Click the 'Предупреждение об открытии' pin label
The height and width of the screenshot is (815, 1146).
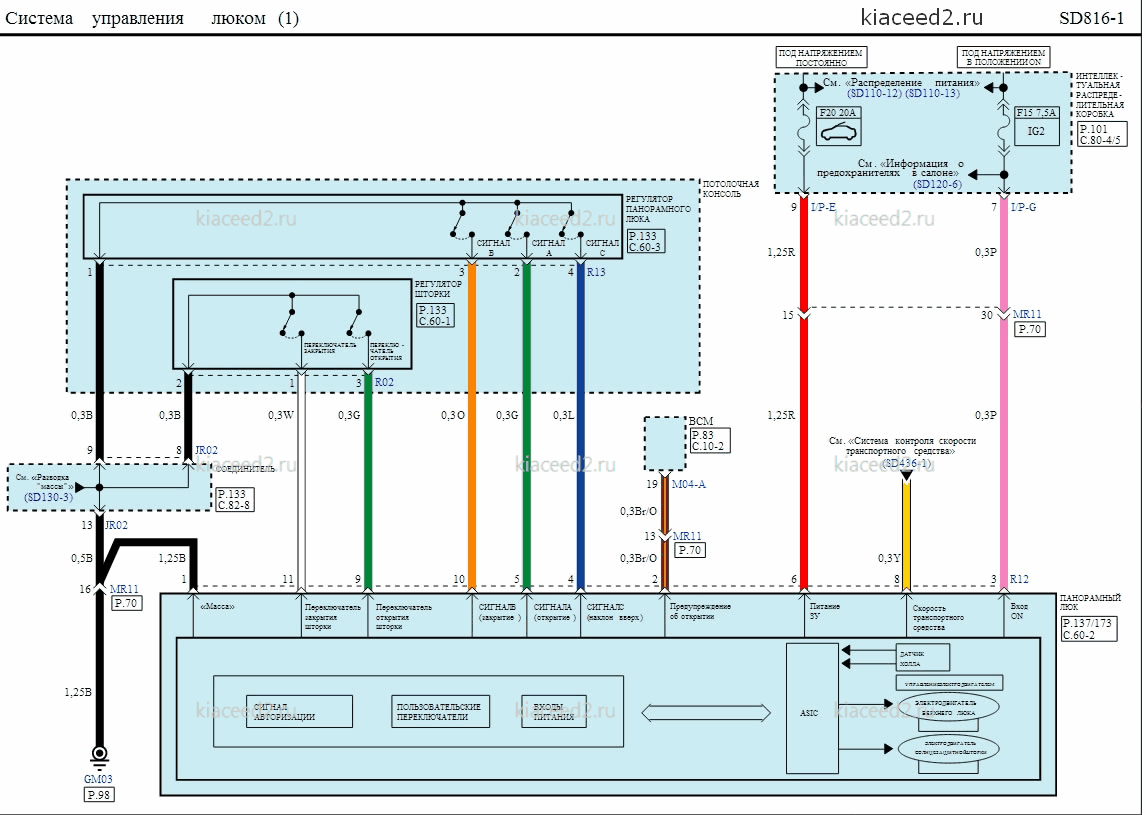click(x=699, y=611)
